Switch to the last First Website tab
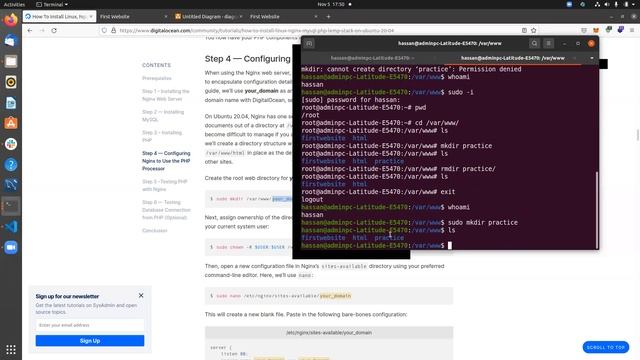 [283, 16]
